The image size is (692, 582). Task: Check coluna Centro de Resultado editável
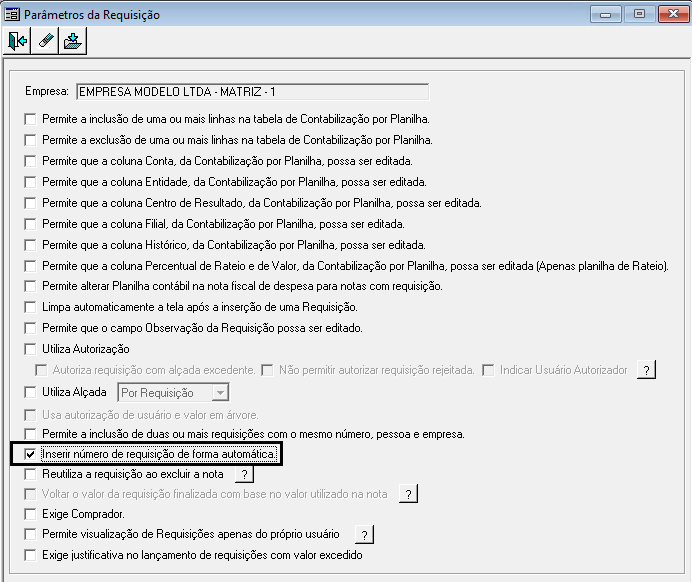[x=30, y=203]
